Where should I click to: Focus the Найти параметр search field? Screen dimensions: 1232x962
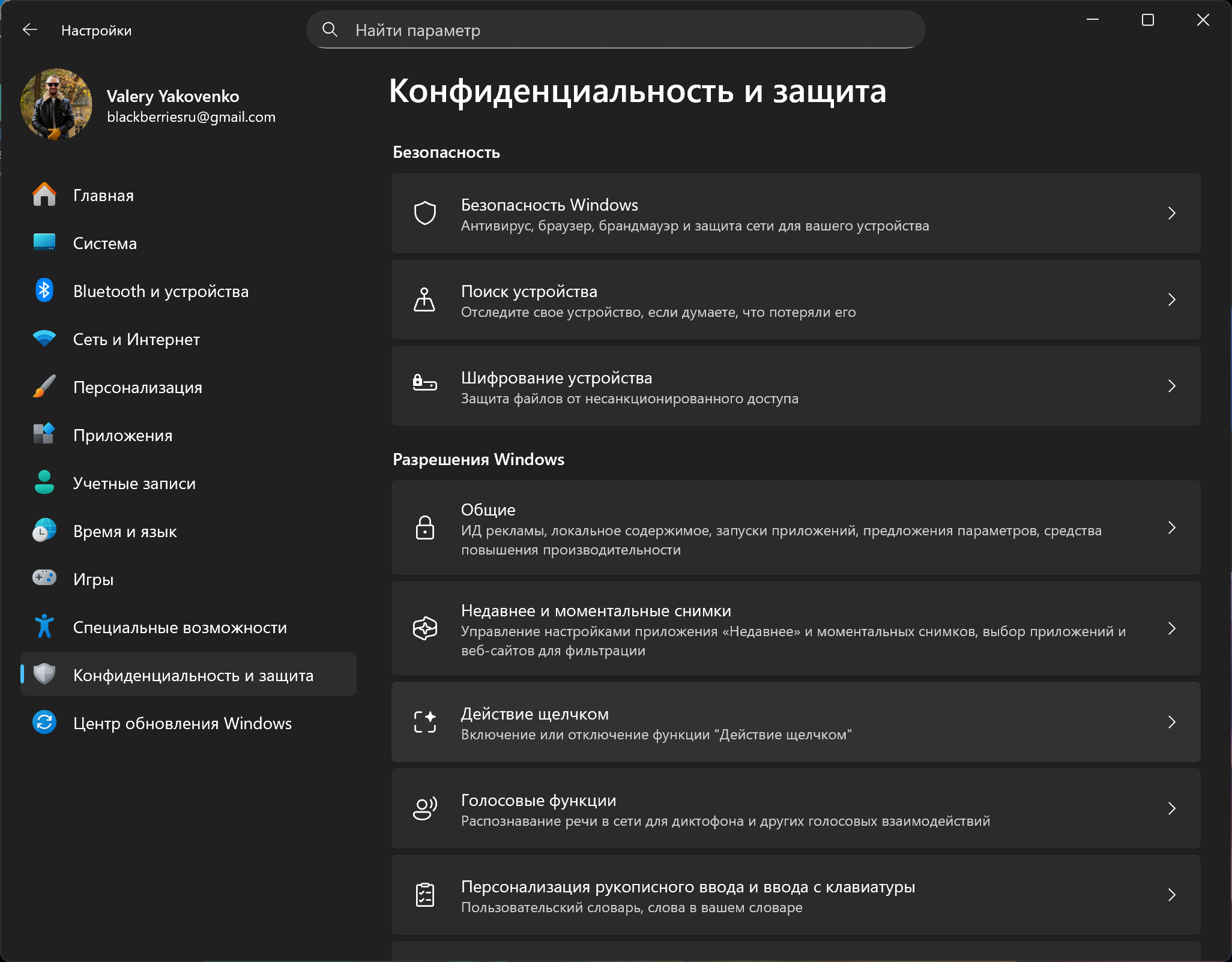[615, 29]
